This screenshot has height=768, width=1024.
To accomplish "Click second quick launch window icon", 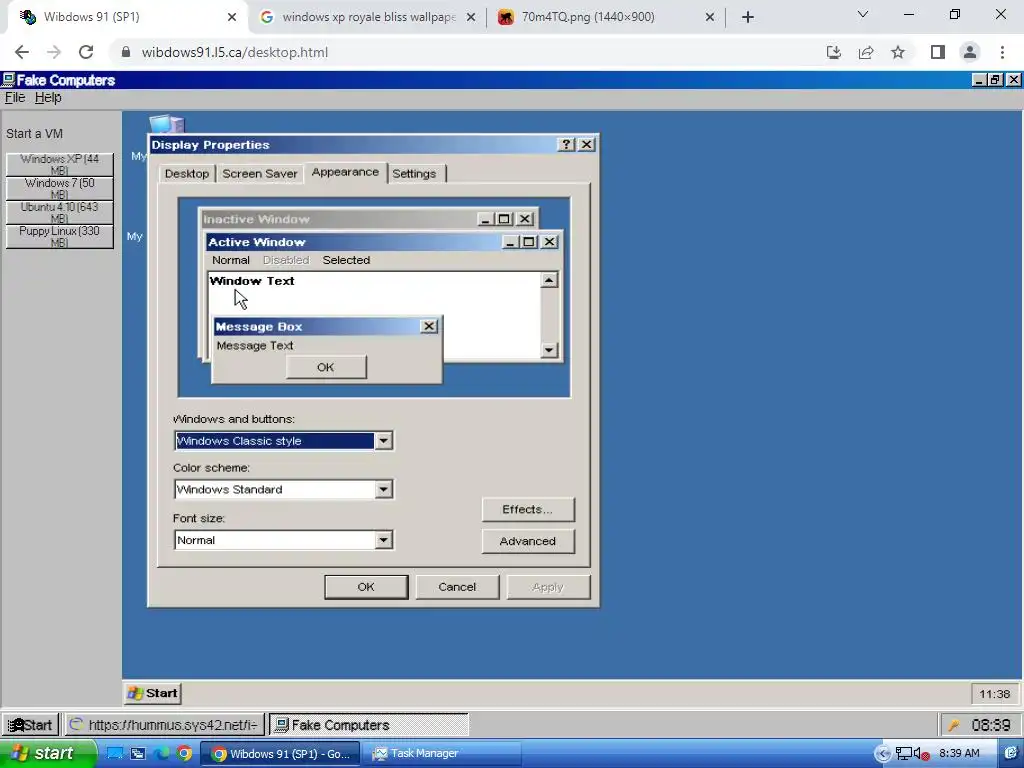I will pos(138,754).
